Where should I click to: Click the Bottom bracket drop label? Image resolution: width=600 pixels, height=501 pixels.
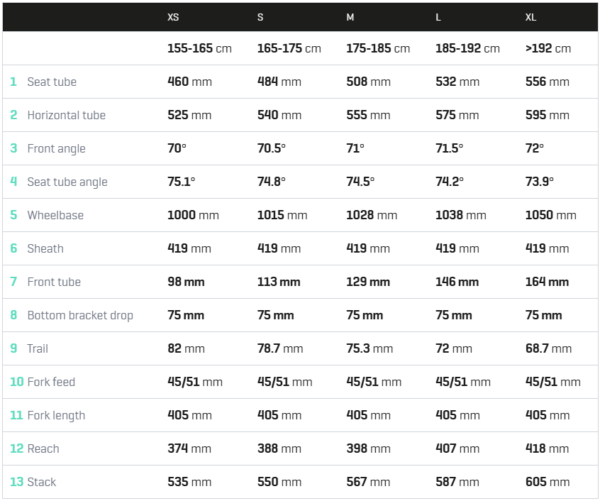click(80, 315)
